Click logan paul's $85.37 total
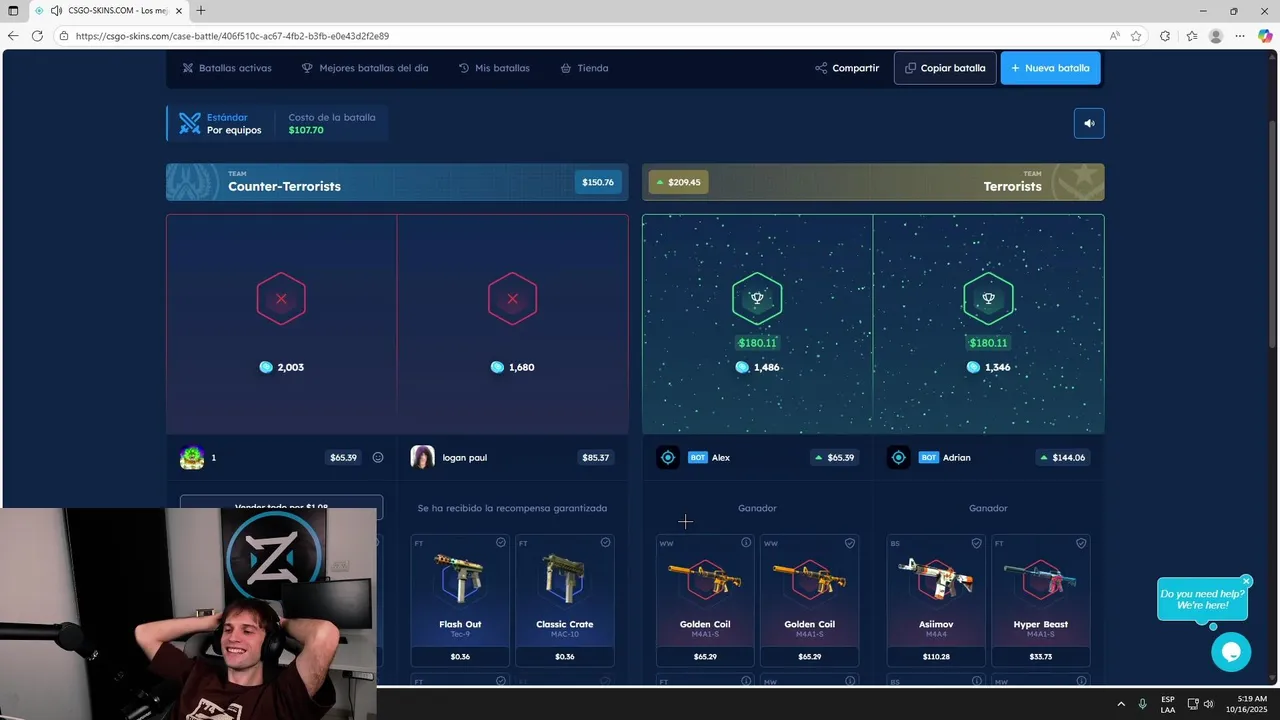Screen dimensions: 1280x720 (x=596, y=457)
